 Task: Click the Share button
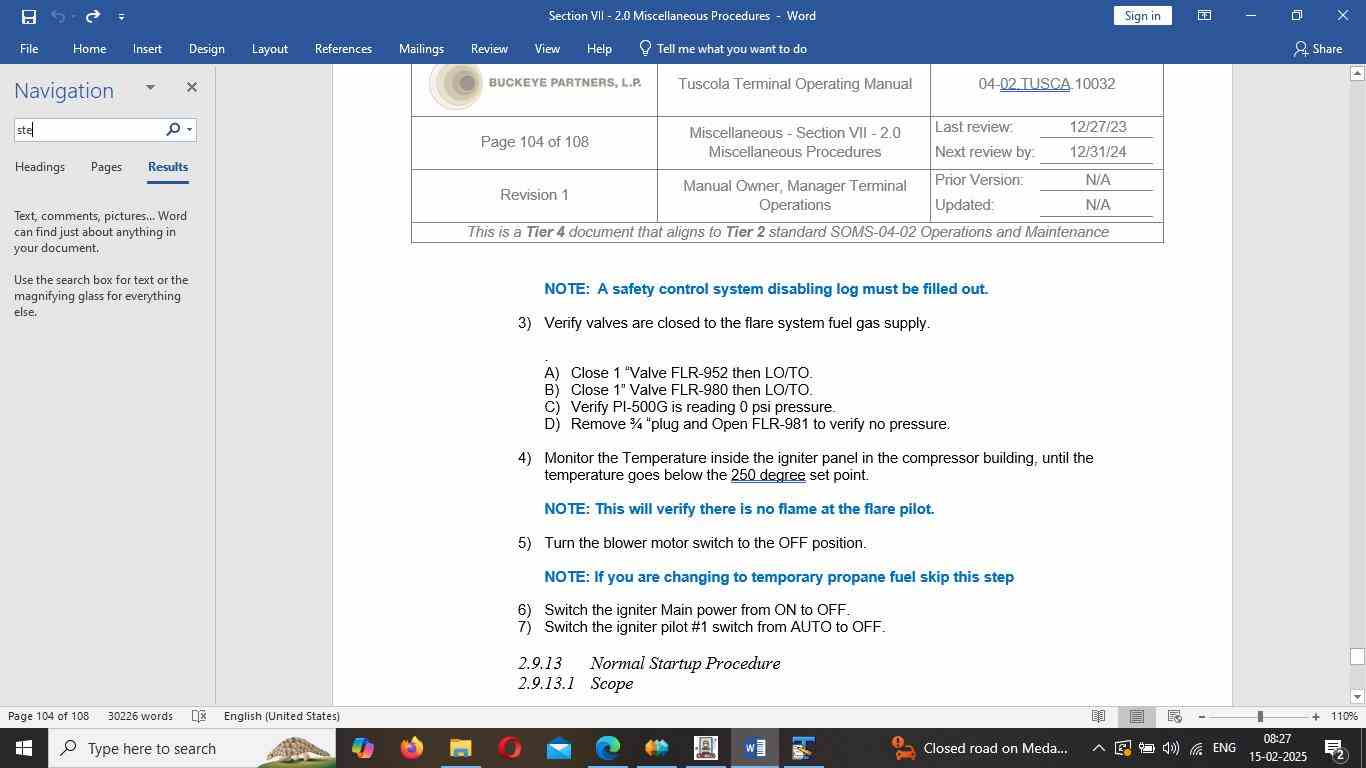(1317, 48)
